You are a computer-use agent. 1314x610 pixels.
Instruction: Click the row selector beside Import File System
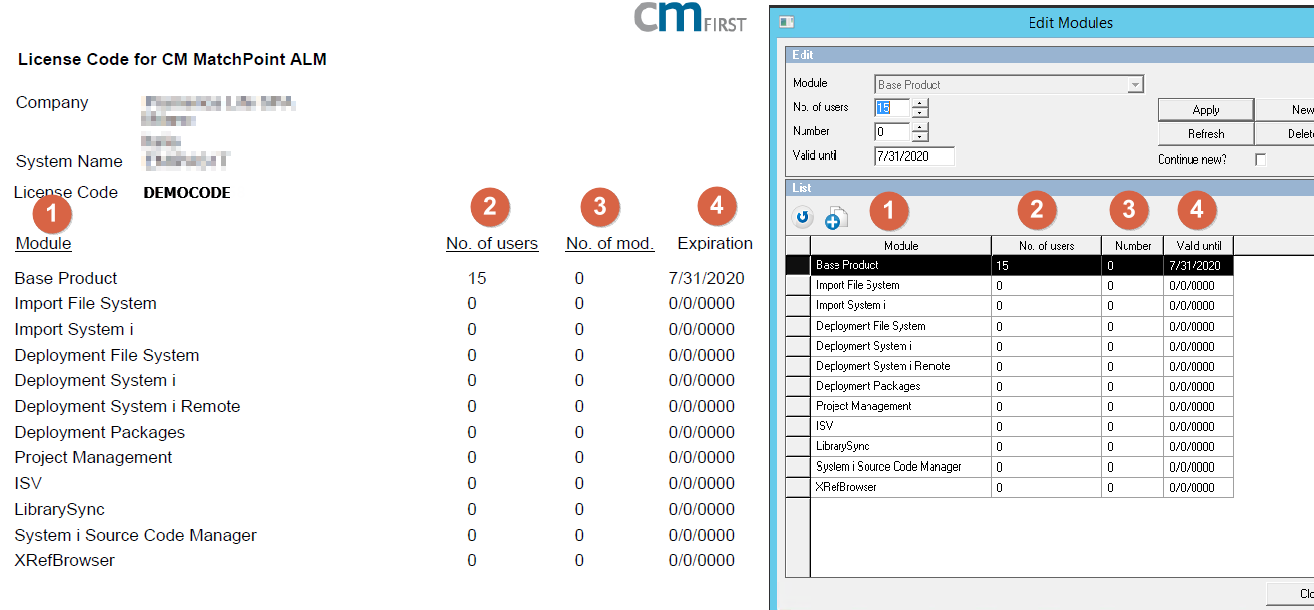coord(798,286)
